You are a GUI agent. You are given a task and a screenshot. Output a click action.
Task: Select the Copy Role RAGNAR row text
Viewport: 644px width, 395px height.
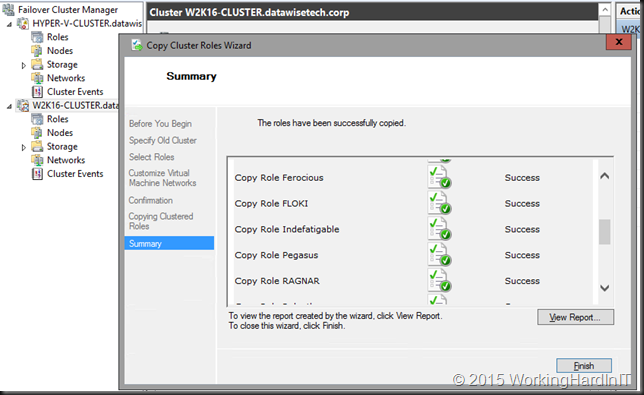point(277,281)
